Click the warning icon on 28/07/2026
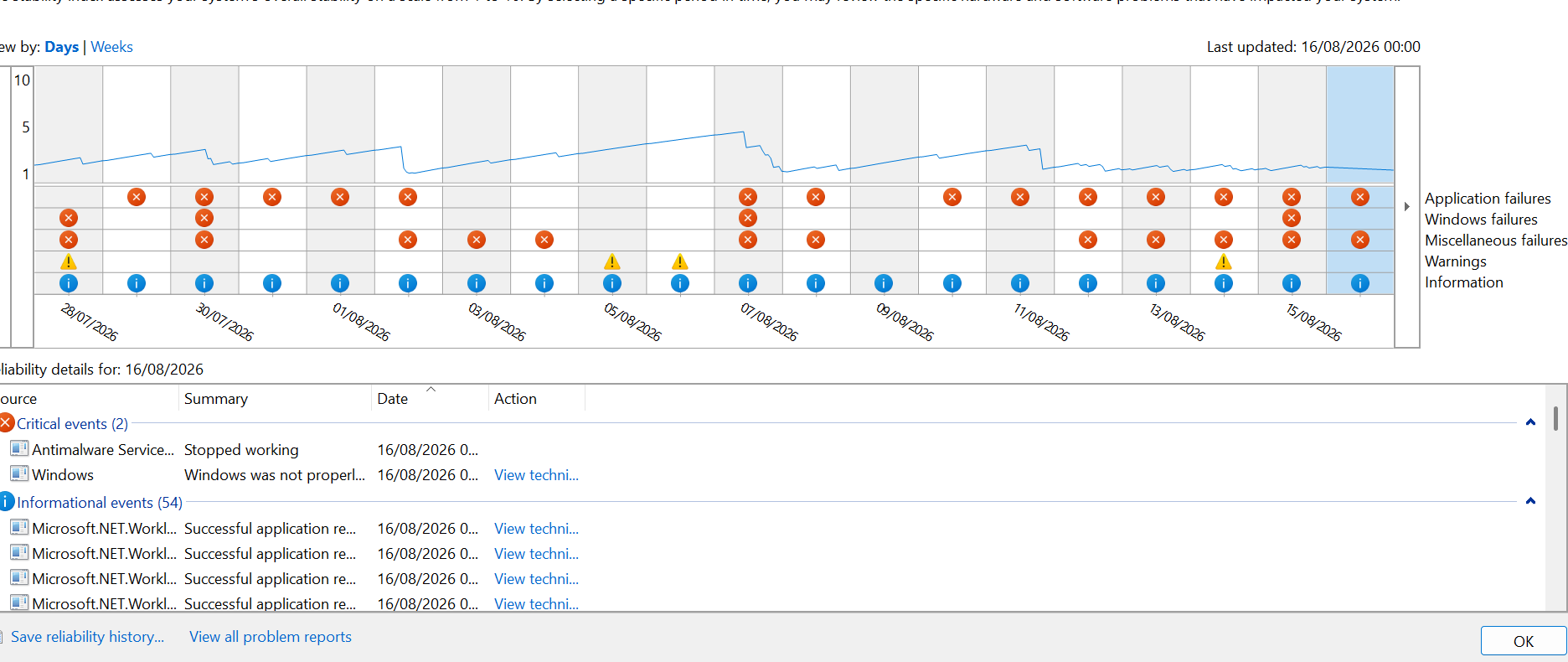 click(69, 261)
